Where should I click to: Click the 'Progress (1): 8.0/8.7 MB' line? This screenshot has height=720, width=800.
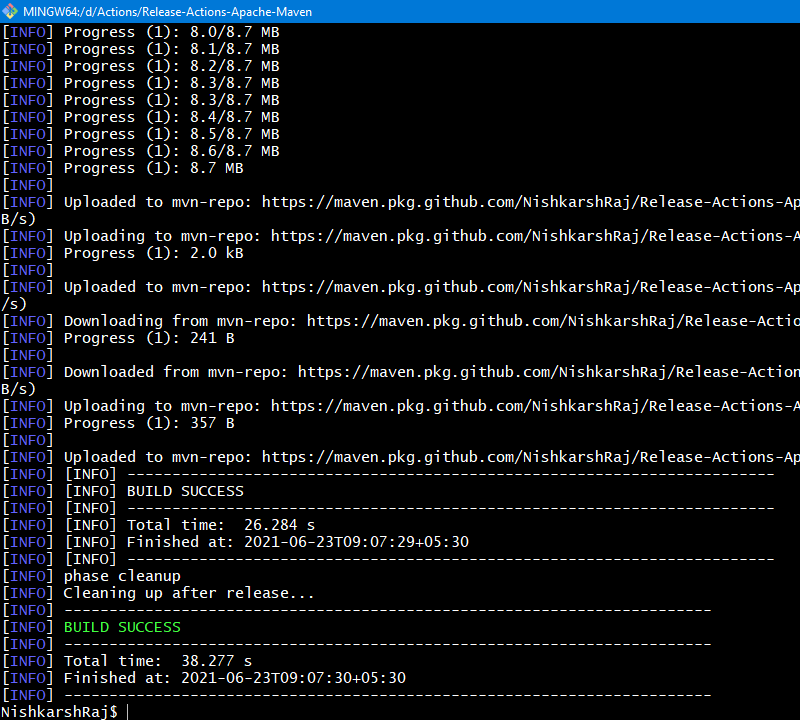point(171,32)
